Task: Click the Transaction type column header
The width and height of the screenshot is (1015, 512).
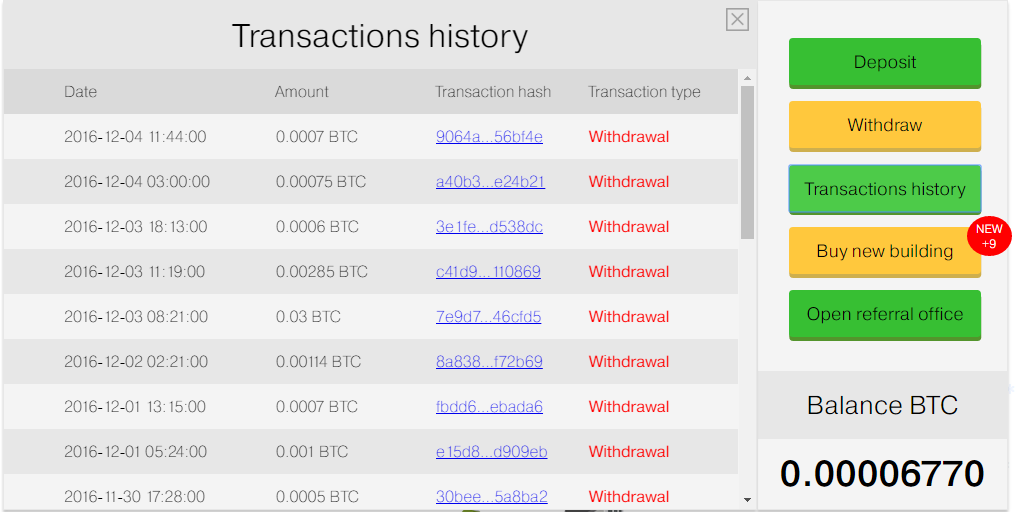Action: pos(644,92)
